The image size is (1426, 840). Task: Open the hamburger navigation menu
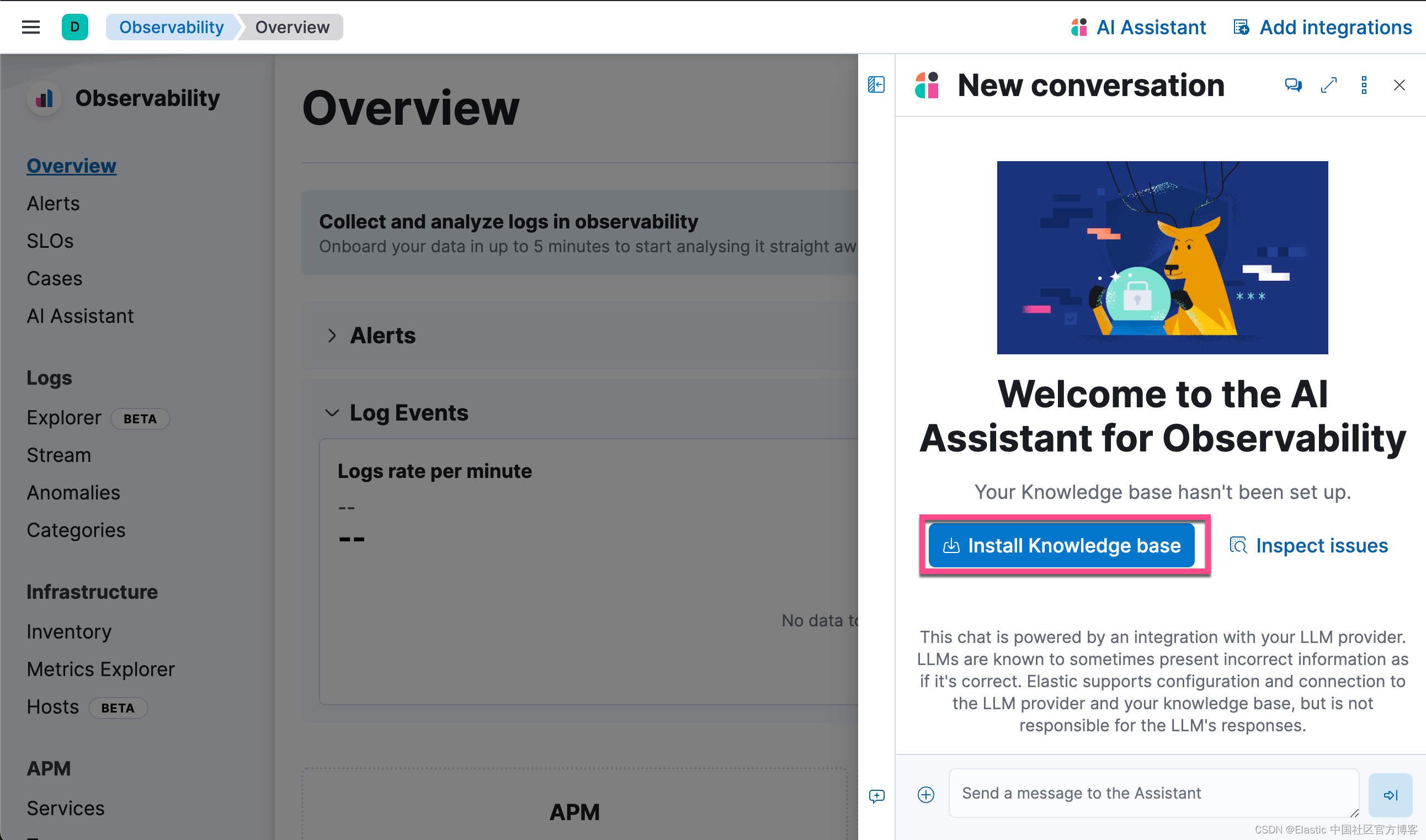click(x=30, y=27)
